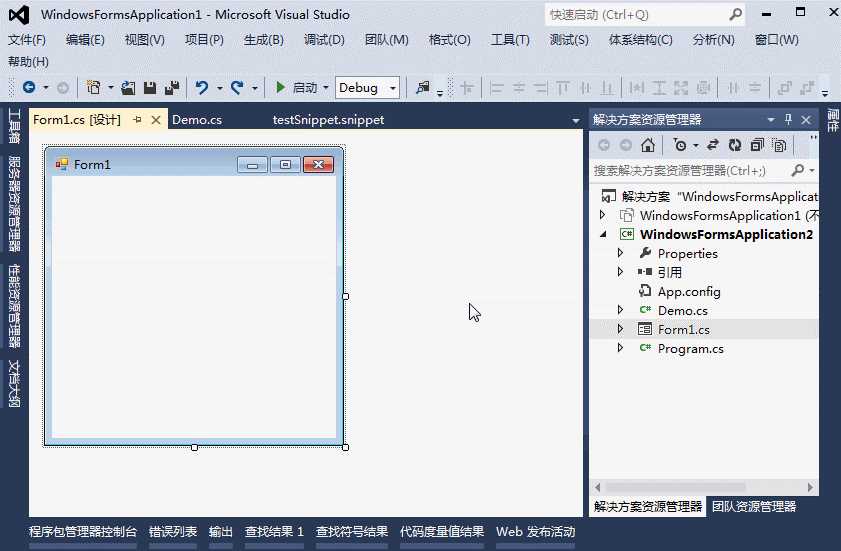
Task: Open Solution Explorer window options dropdown
Action: pos(771,120)
